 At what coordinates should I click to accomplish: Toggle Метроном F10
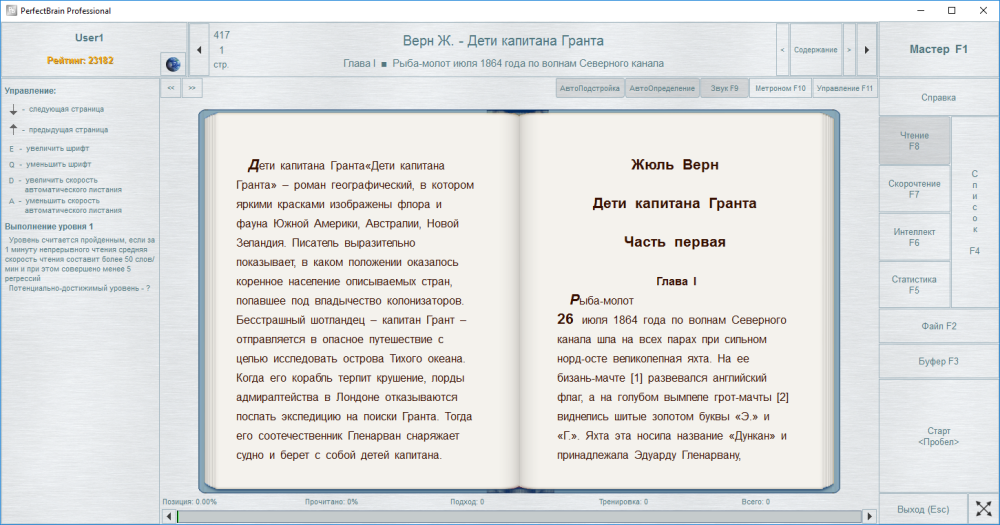pyautogui.click(x=780, y=89)
